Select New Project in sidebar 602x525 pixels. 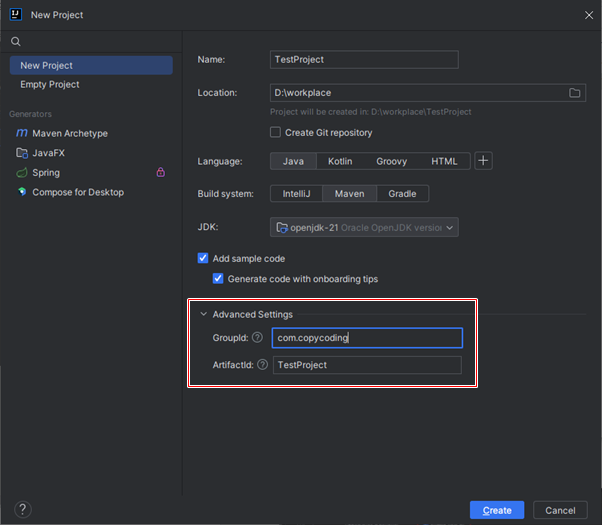coord(91,65)
